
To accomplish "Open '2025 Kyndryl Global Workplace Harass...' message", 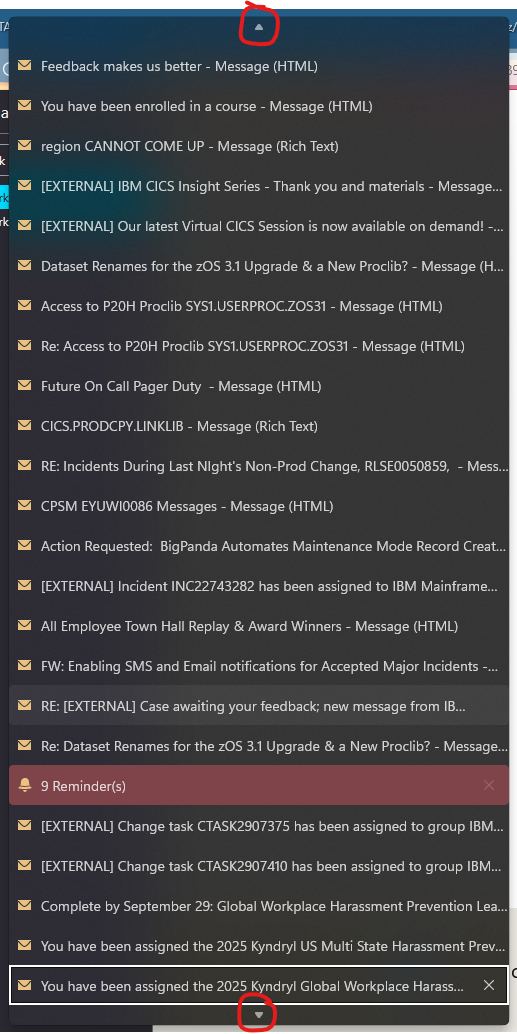I will click(258, 985).
